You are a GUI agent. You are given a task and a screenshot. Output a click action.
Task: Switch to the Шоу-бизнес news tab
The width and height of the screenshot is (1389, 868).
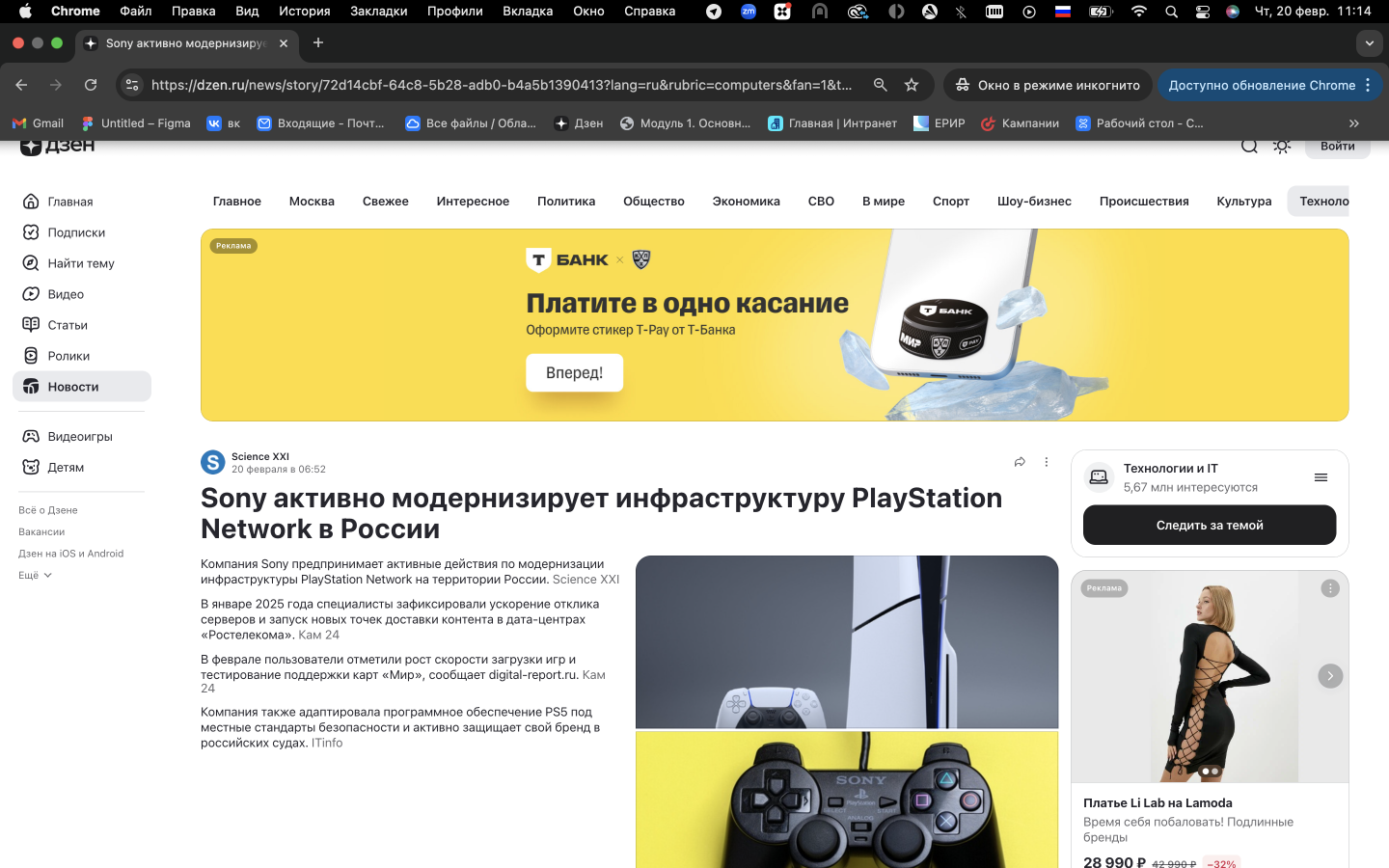[1034, 202]
